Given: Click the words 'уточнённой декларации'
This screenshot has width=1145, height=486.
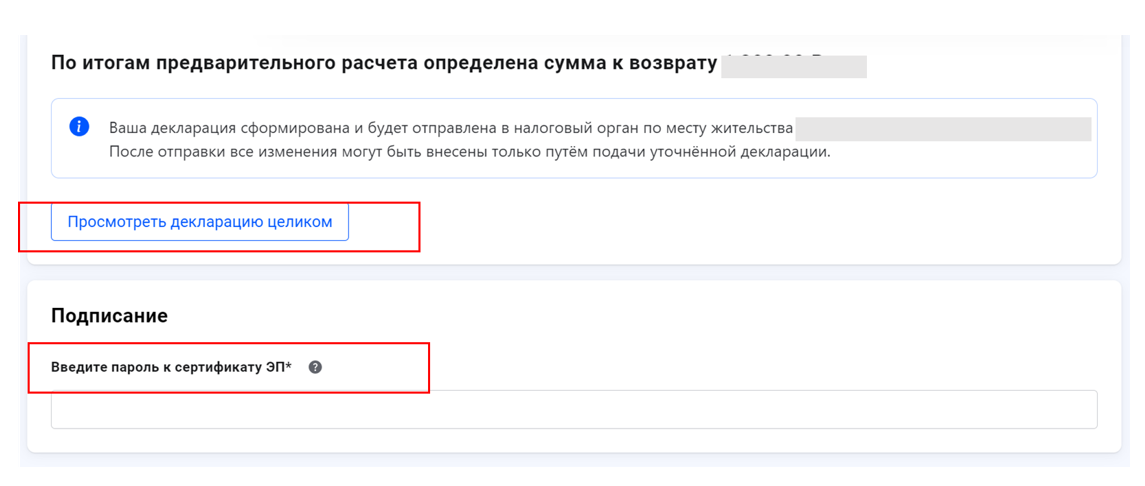Looking at the screenshot, I should coord(747,153).
